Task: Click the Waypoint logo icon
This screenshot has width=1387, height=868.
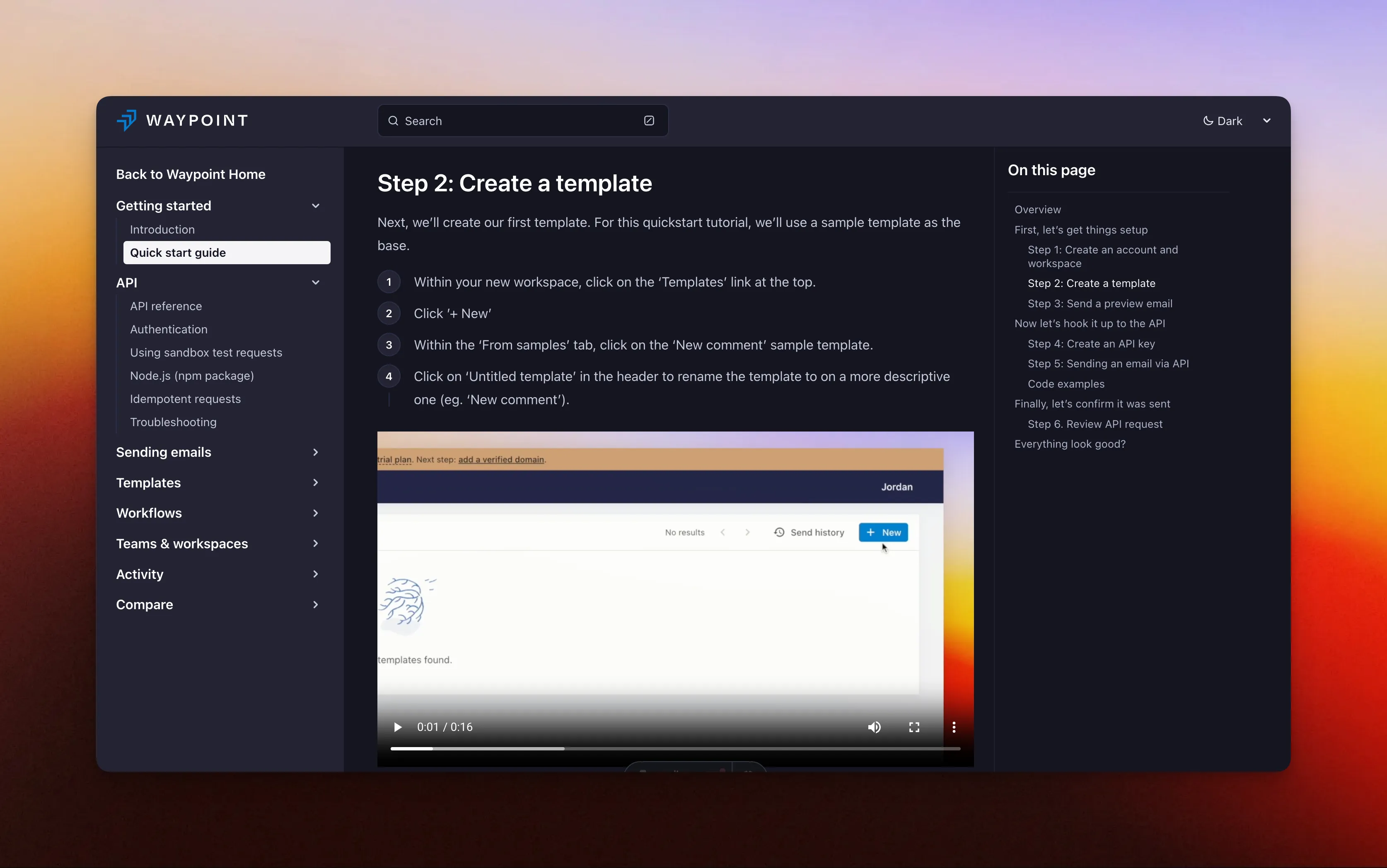Action: (127, 121)
